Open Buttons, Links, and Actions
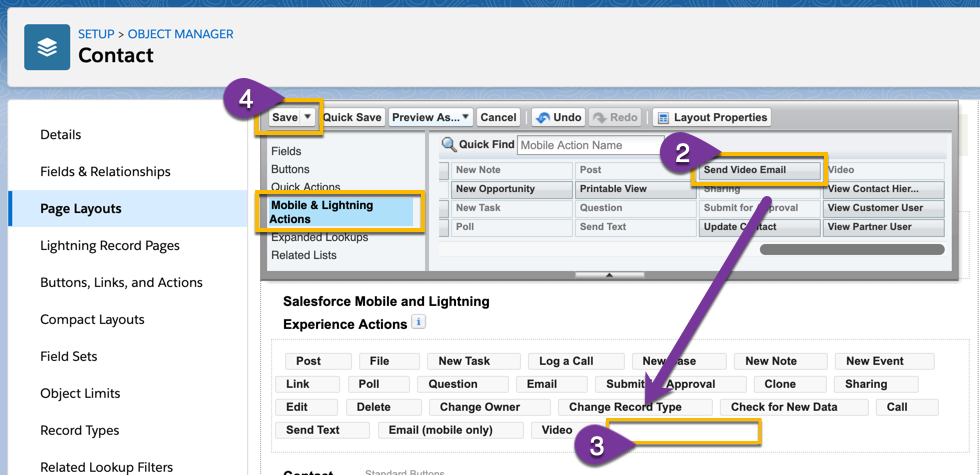980x475 pixels. 121,282
